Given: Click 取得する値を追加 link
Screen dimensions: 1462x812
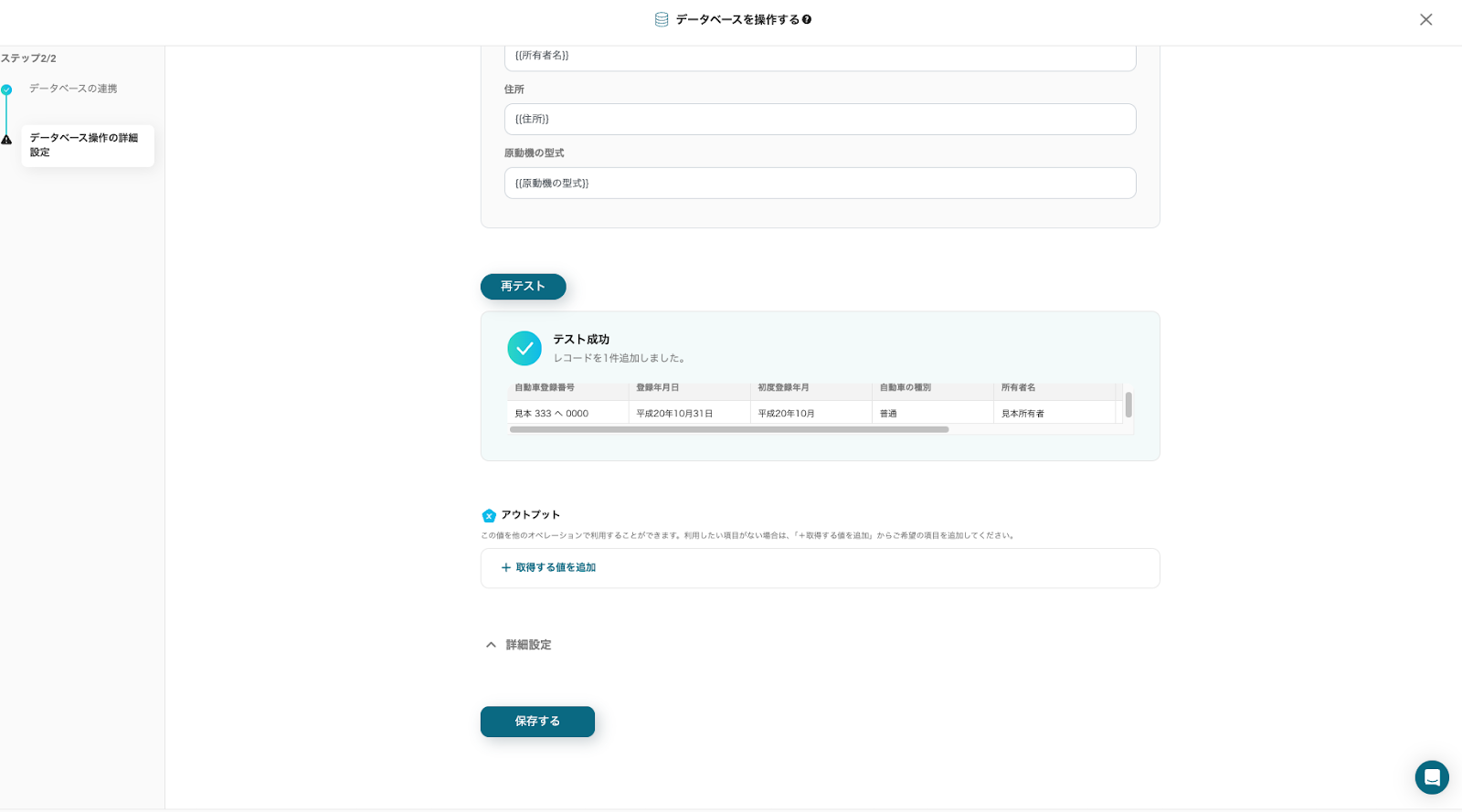Looking at the screenshot, I should 556,567.
